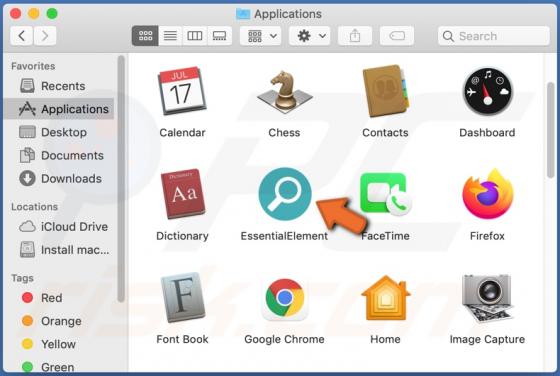
Task: Click the Calendar name label
Action: click(182, 133)
